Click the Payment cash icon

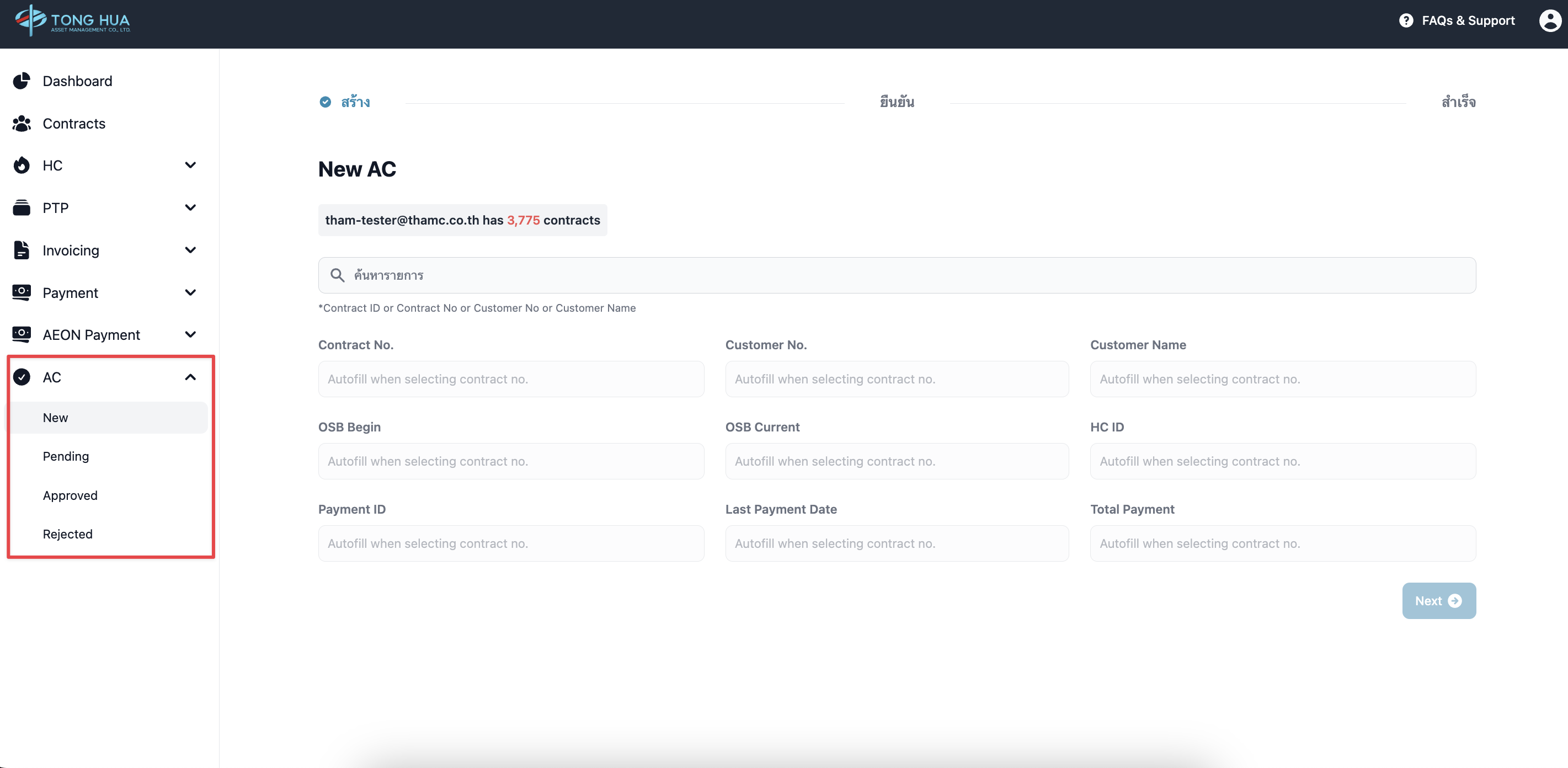click(x=22, y=293)
